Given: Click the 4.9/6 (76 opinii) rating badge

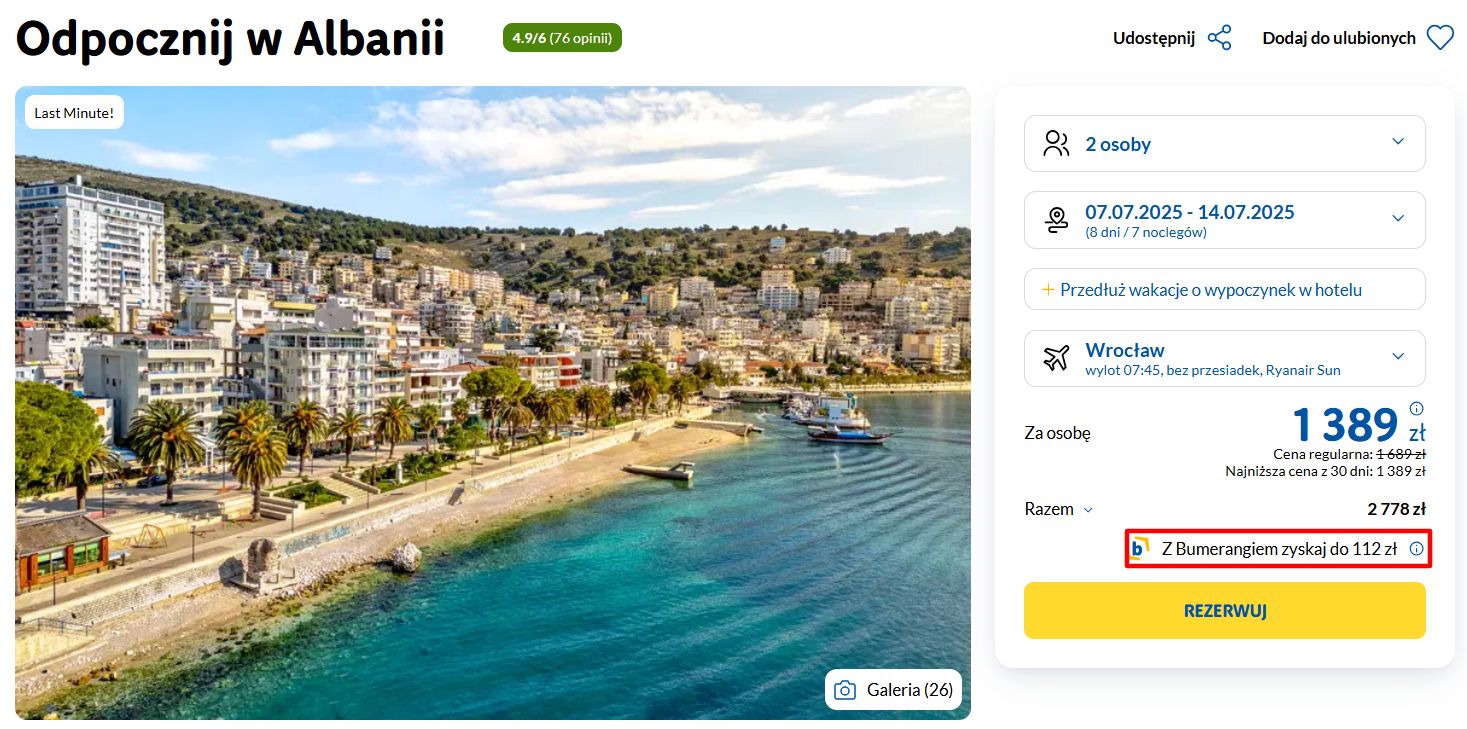Looking at the screenshot, I should pos(562,38).
